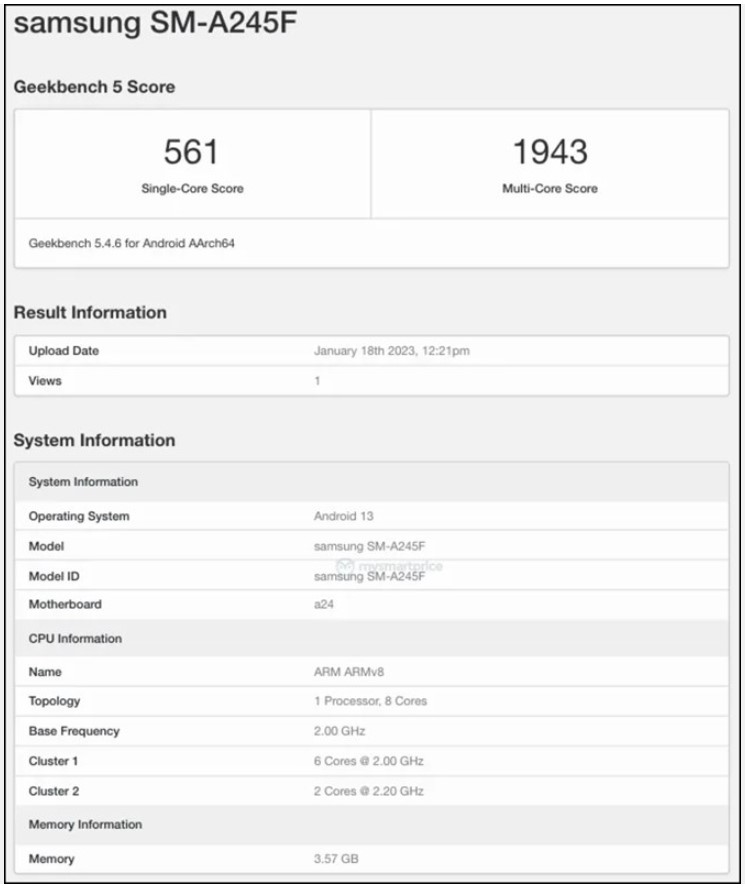Image resolution: width=745 pixels, height=888 pixels.
Task: Select the 'Result Information' heading
Action: coord(90,312)
